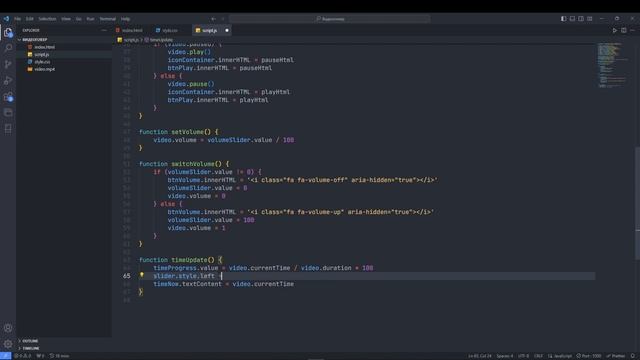Click the Ln 65 Col position status item

click(x=480, y=356)
